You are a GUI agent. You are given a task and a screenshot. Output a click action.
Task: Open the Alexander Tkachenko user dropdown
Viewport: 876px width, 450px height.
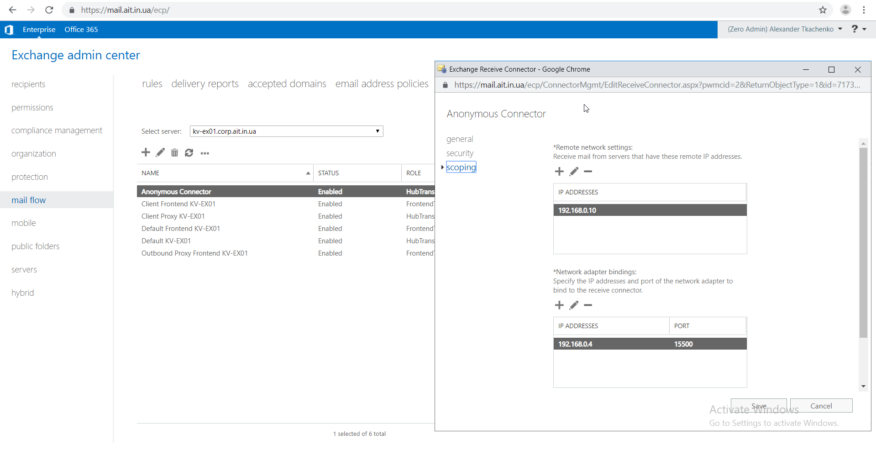point(784,29)
